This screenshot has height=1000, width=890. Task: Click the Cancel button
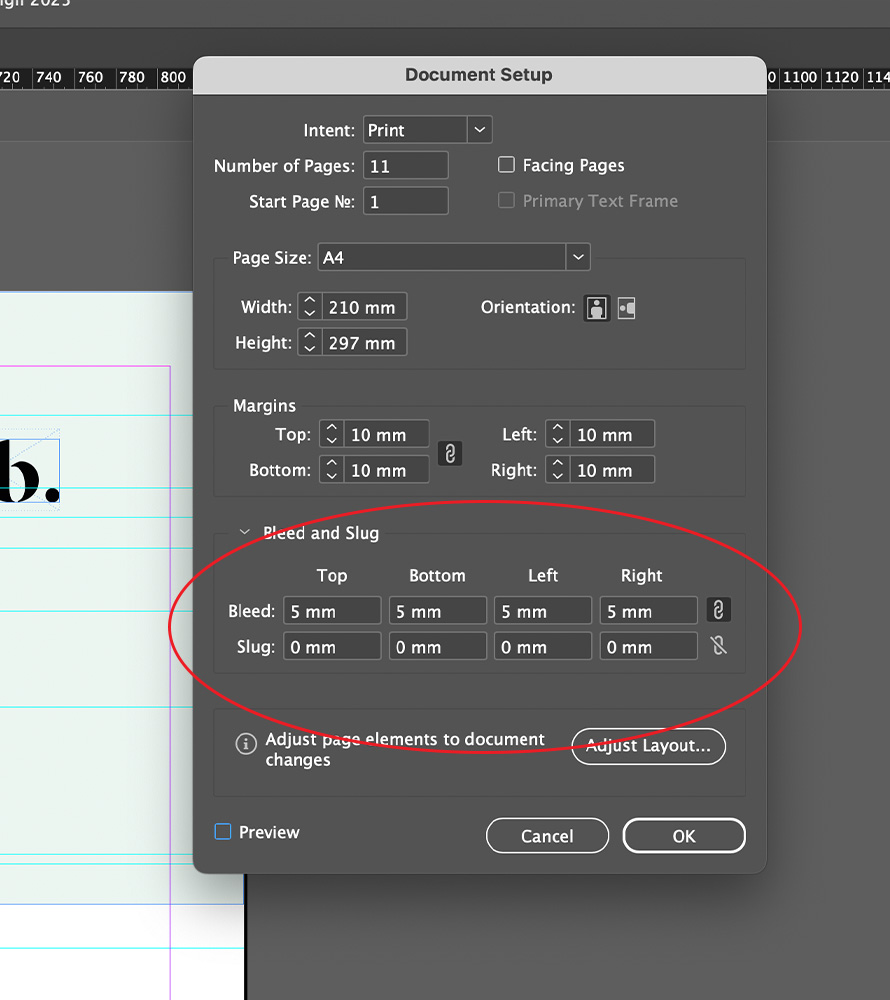[547, 835]
